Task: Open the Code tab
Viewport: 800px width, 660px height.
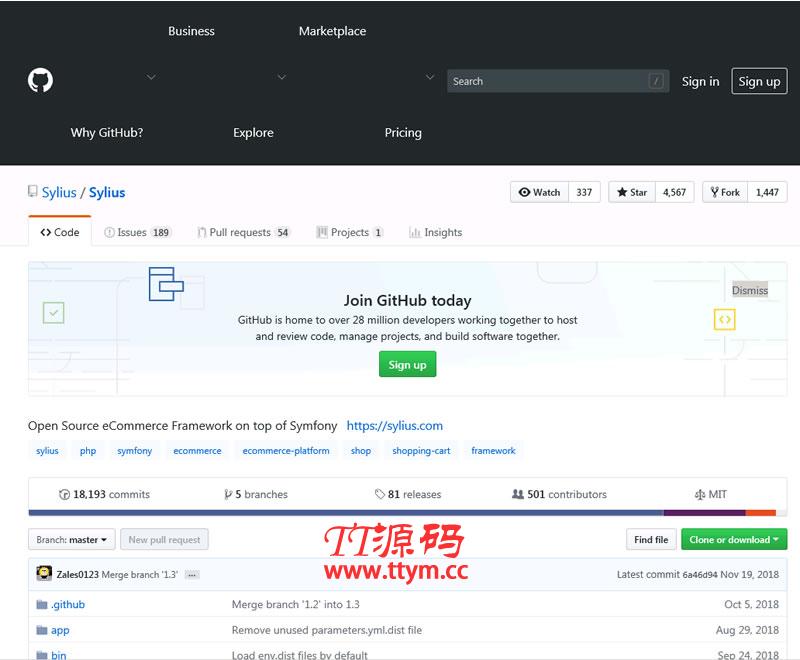Action: click(60, 232)
